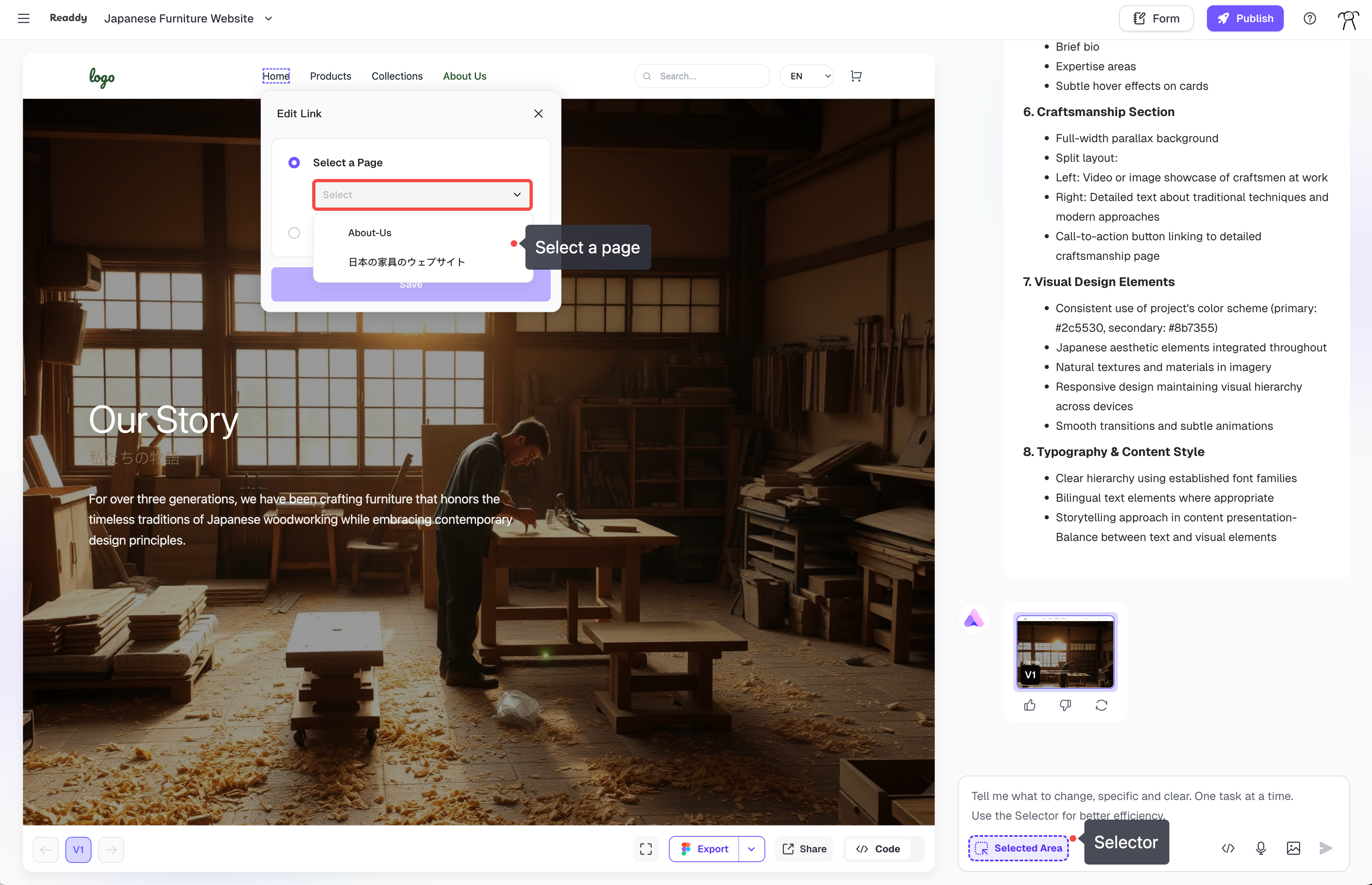The width and height of the screenshot is (1372, 885).
Task: Open the help question mark icon
Action: tap(1309, 18)
